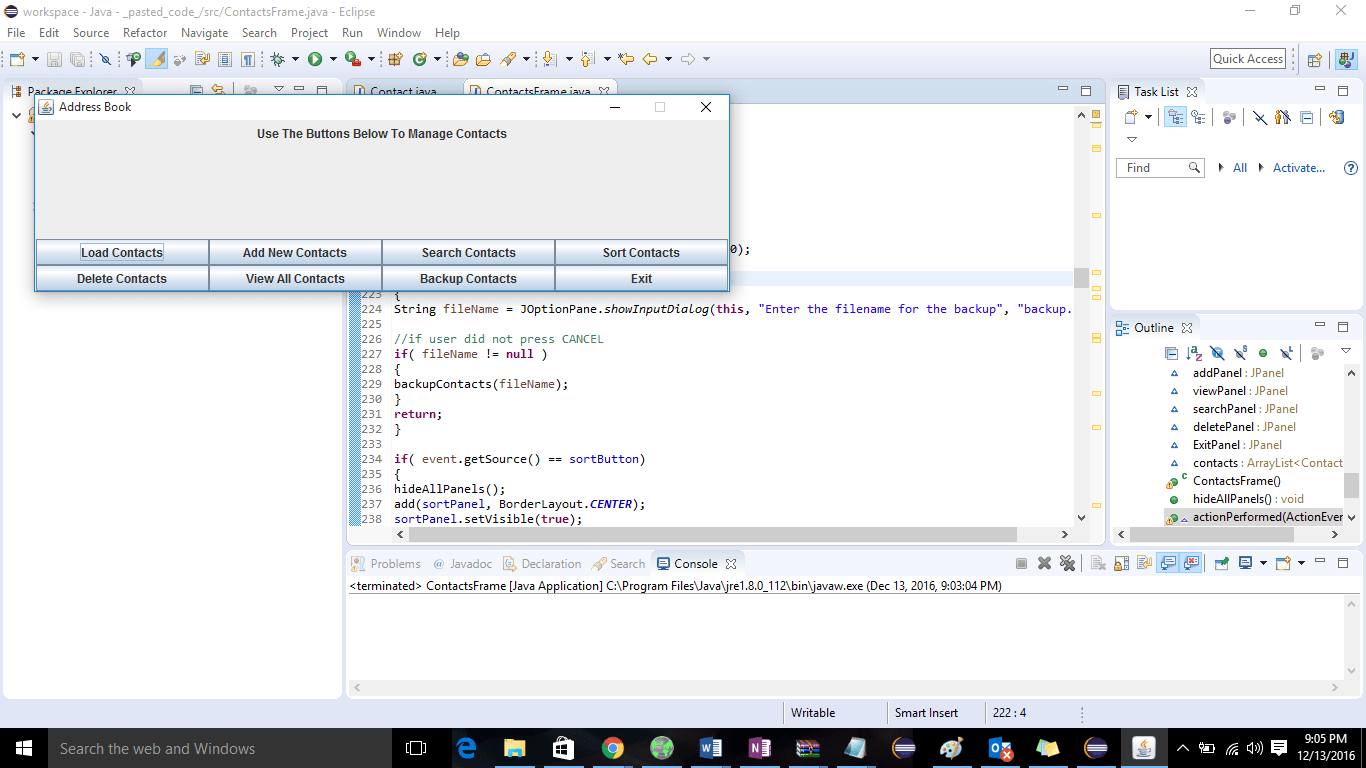Viewport: 1366px width, 768px height.
Task: Toggle alphabetical Sort in the Outline view
Action: click(x=1194, y=353)
